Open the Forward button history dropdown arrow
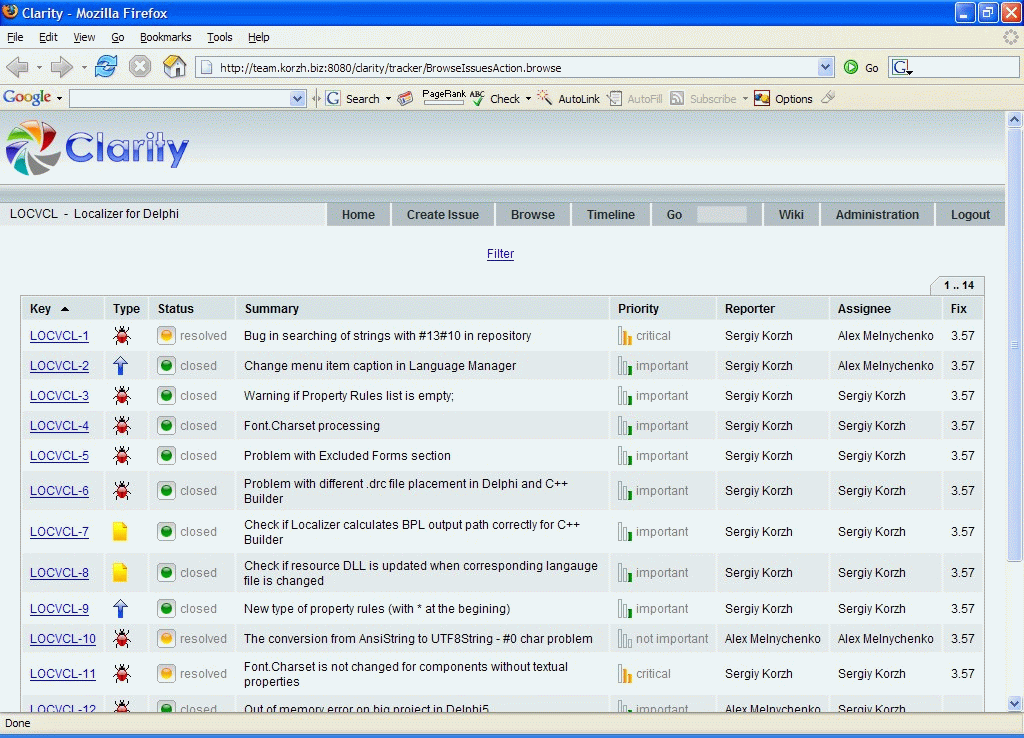 pyautogui.click(x=84, y=67)
